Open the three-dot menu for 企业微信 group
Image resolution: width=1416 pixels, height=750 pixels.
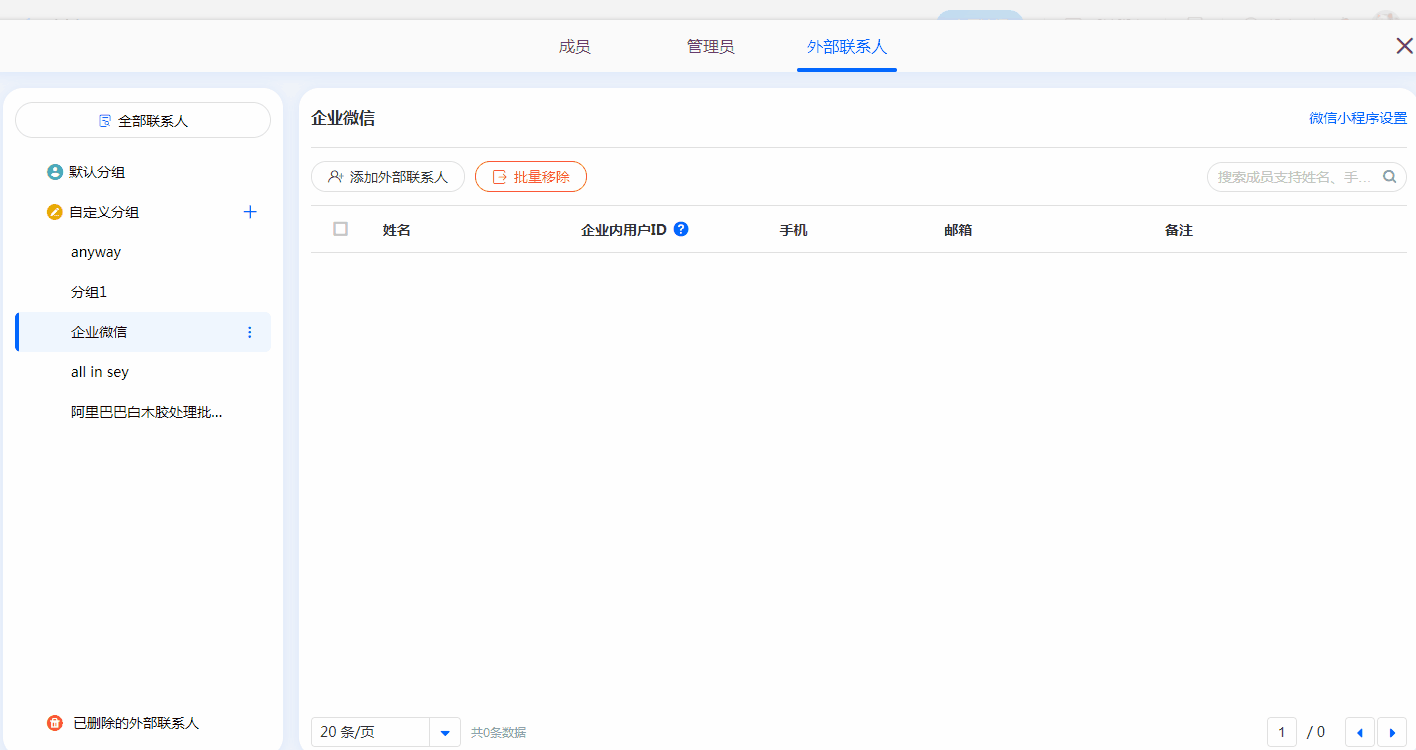pyautogui.click(x=250, y=332)
